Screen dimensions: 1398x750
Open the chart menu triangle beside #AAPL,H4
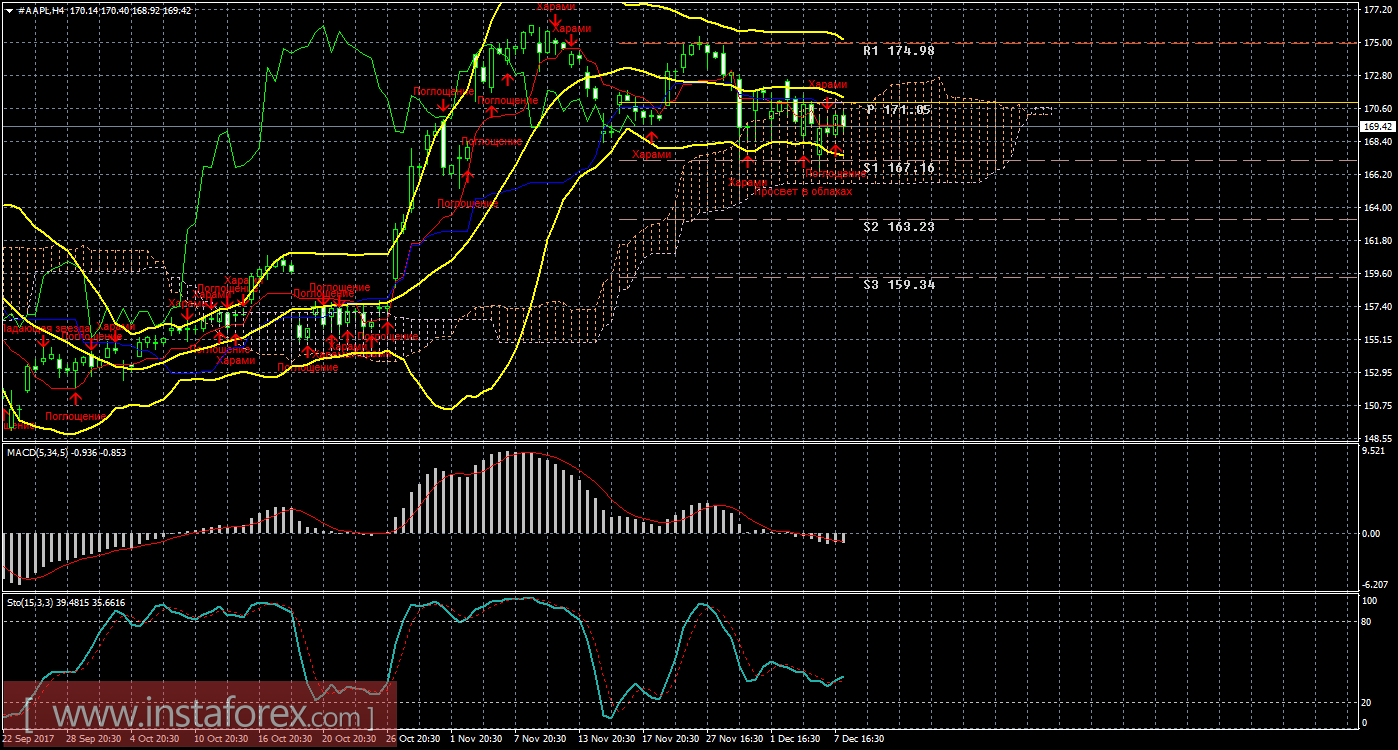tap(8, 9)
